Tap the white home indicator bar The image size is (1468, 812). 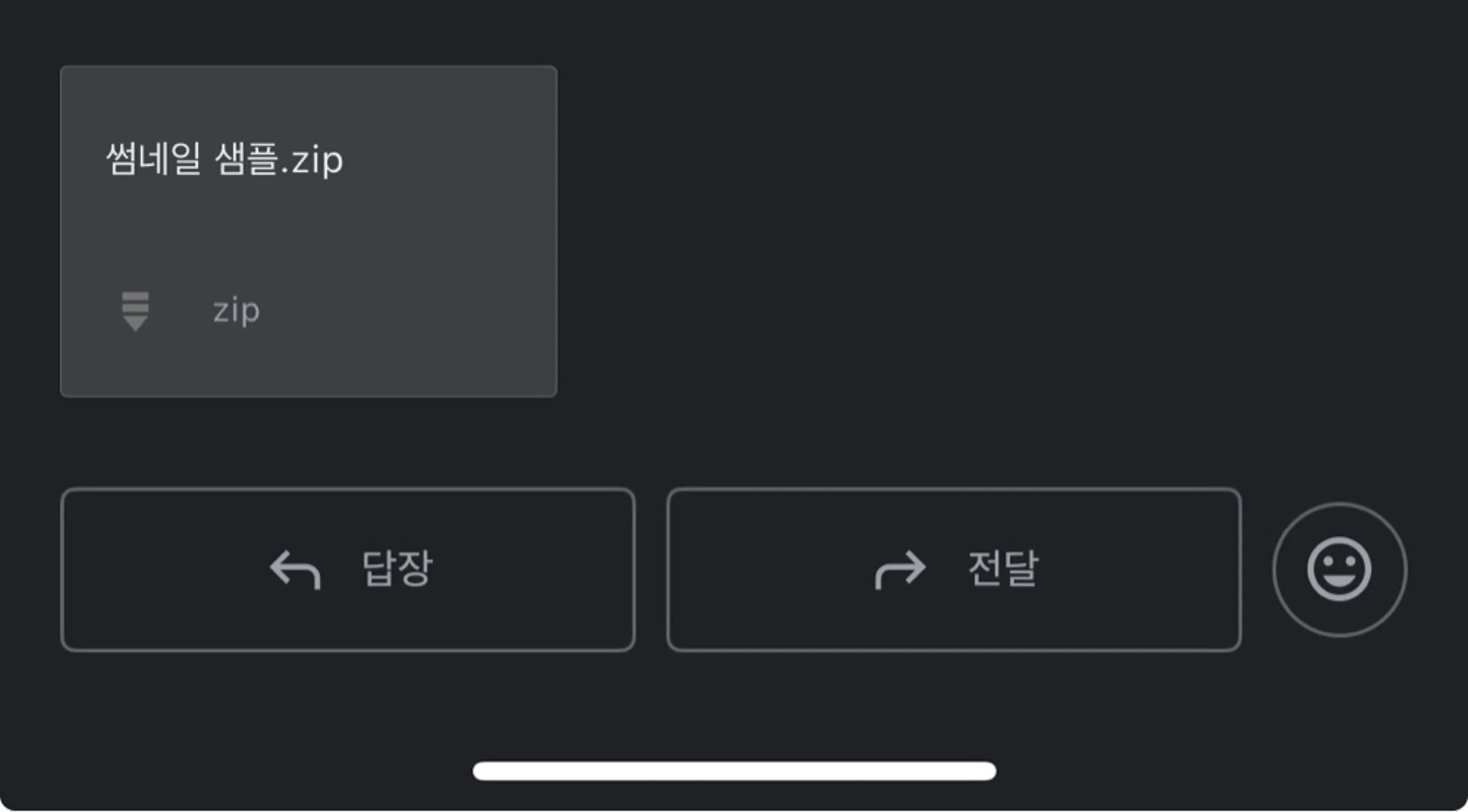click(x=734, y=771)
